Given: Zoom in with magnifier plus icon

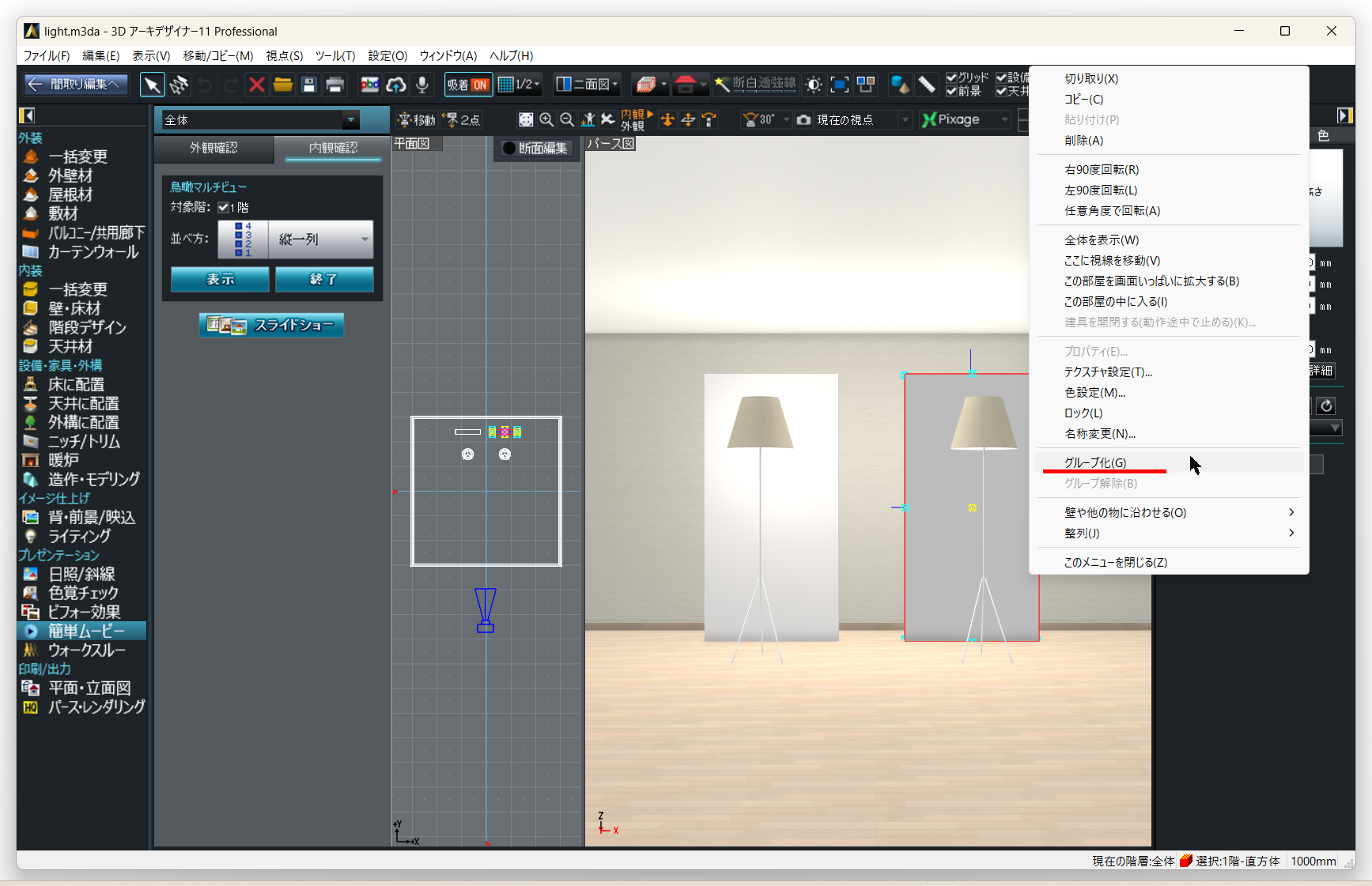Looking at the screenshot, I should tap(546, 119).
